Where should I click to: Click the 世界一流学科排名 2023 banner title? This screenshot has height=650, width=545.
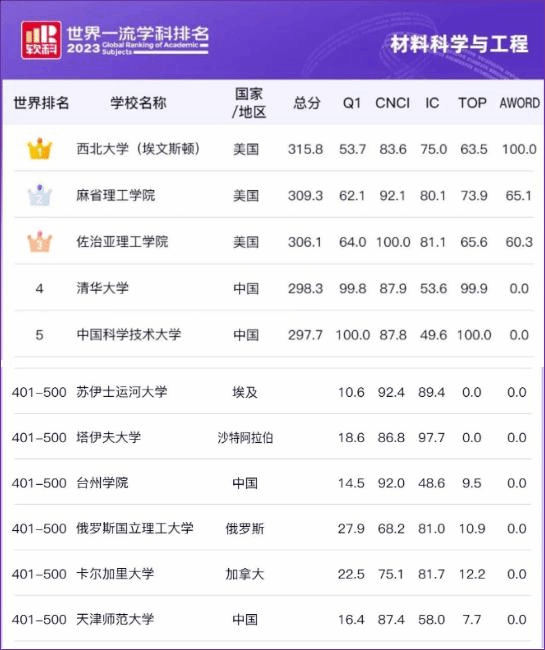click(x=138, y=40)
